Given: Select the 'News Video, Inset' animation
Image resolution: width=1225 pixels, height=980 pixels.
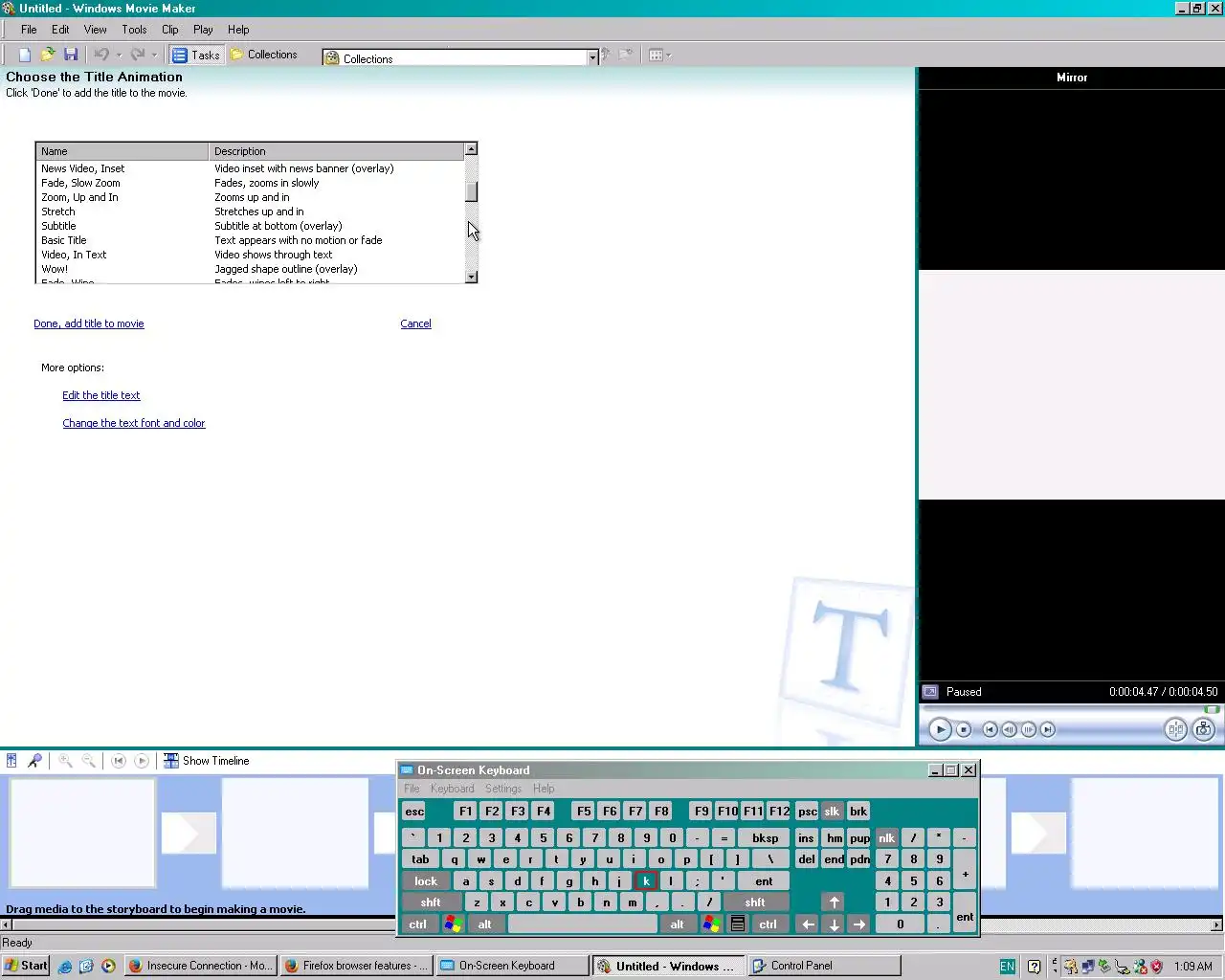Looking at the screenshot, I should (251, 168).
